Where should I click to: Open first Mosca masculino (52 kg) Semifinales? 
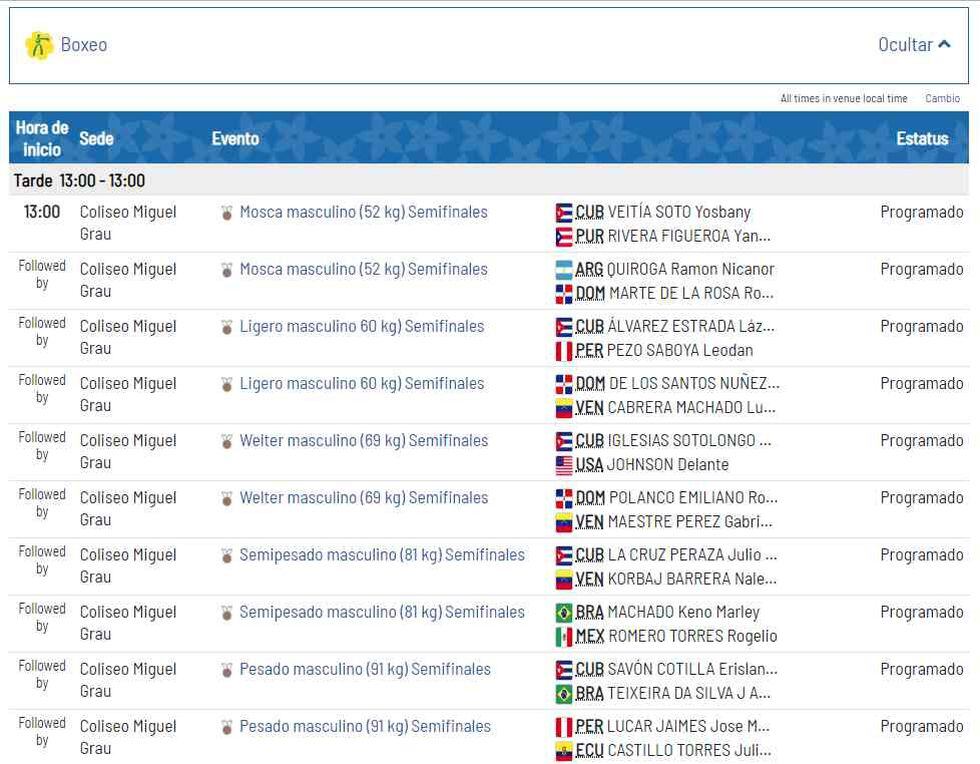(363, 212)
